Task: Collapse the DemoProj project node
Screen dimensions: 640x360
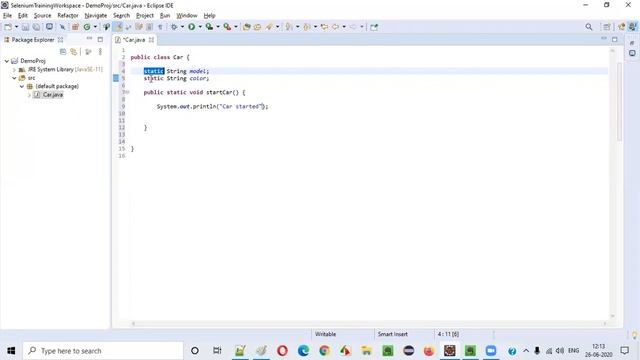Action: point(7,61)
